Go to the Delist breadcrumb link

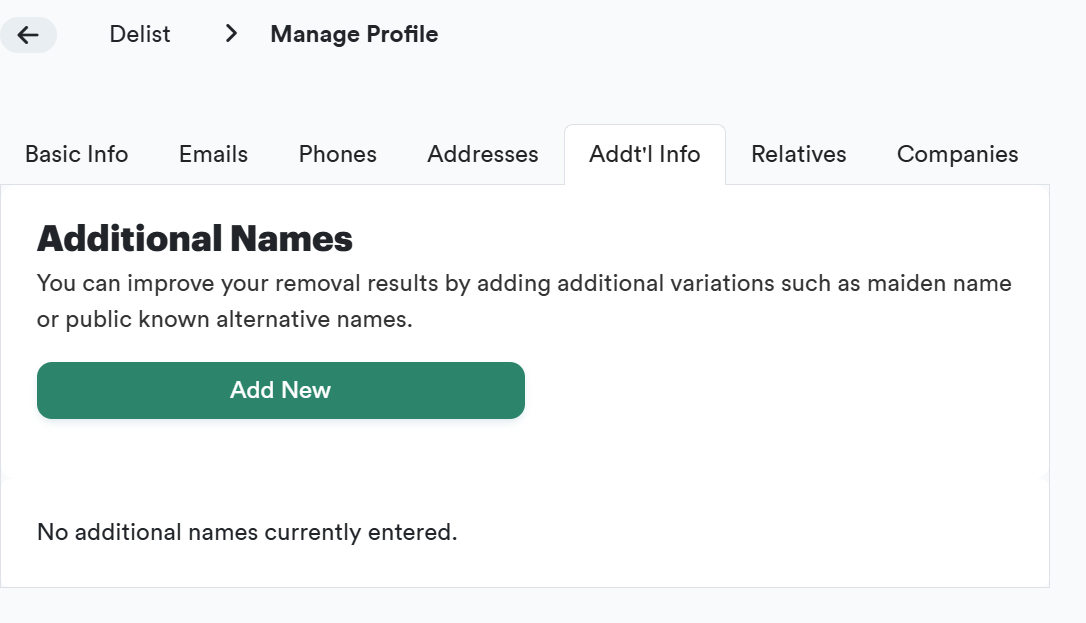[140, 34]
